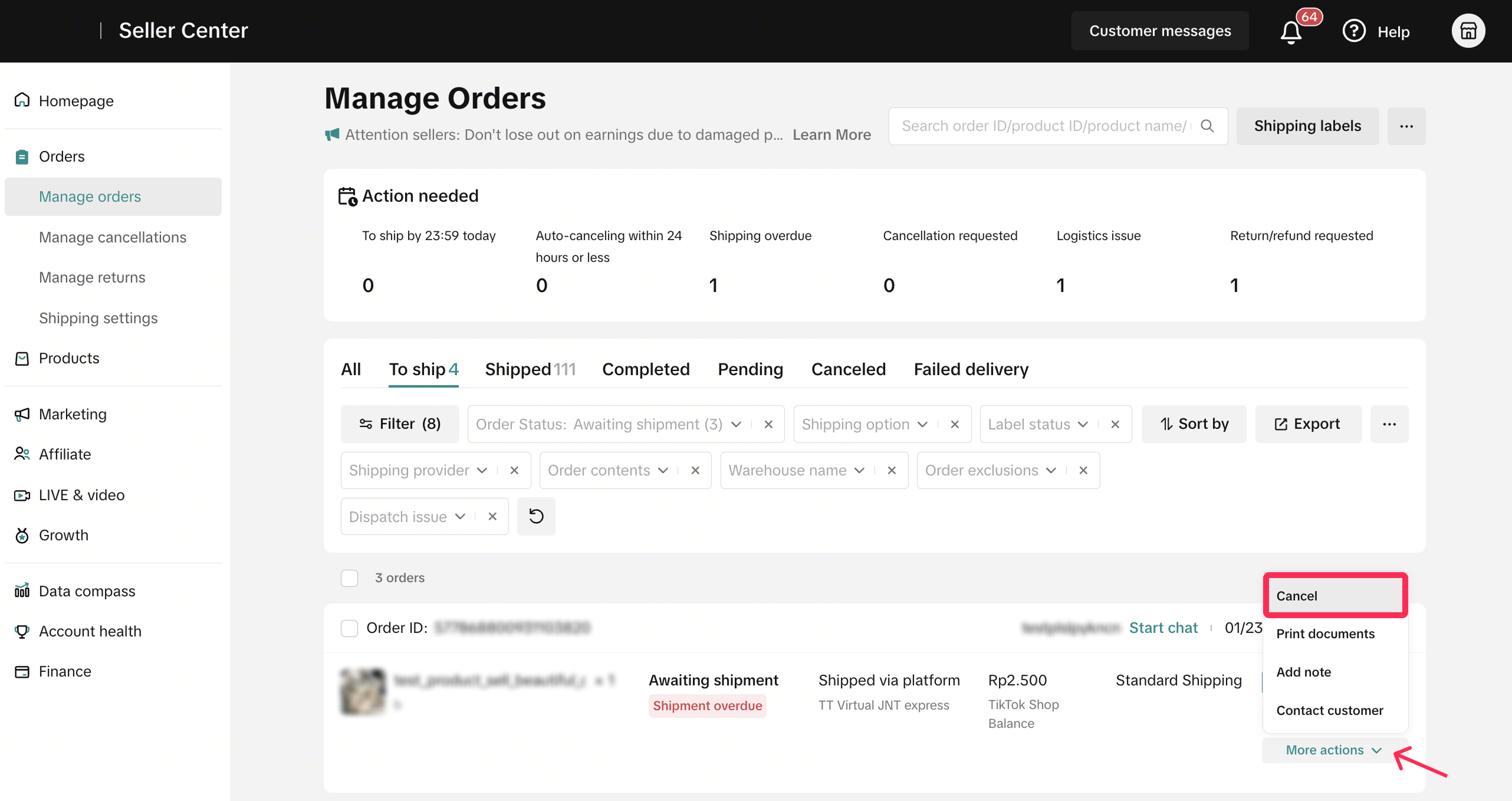Clear the Label status filter

click(1115, 424)
